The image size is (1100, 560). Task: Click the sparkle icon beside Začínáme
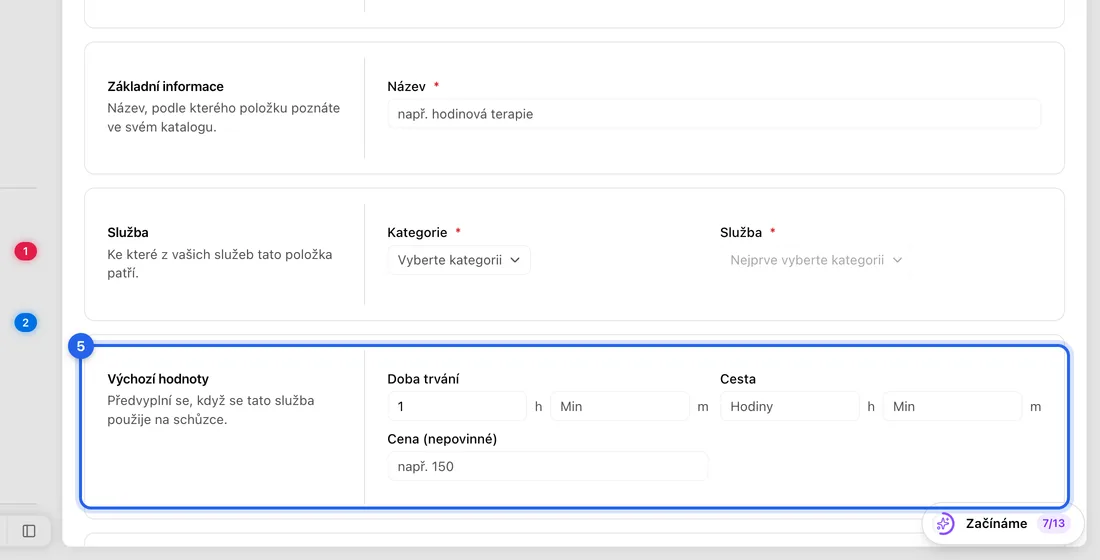945,524
